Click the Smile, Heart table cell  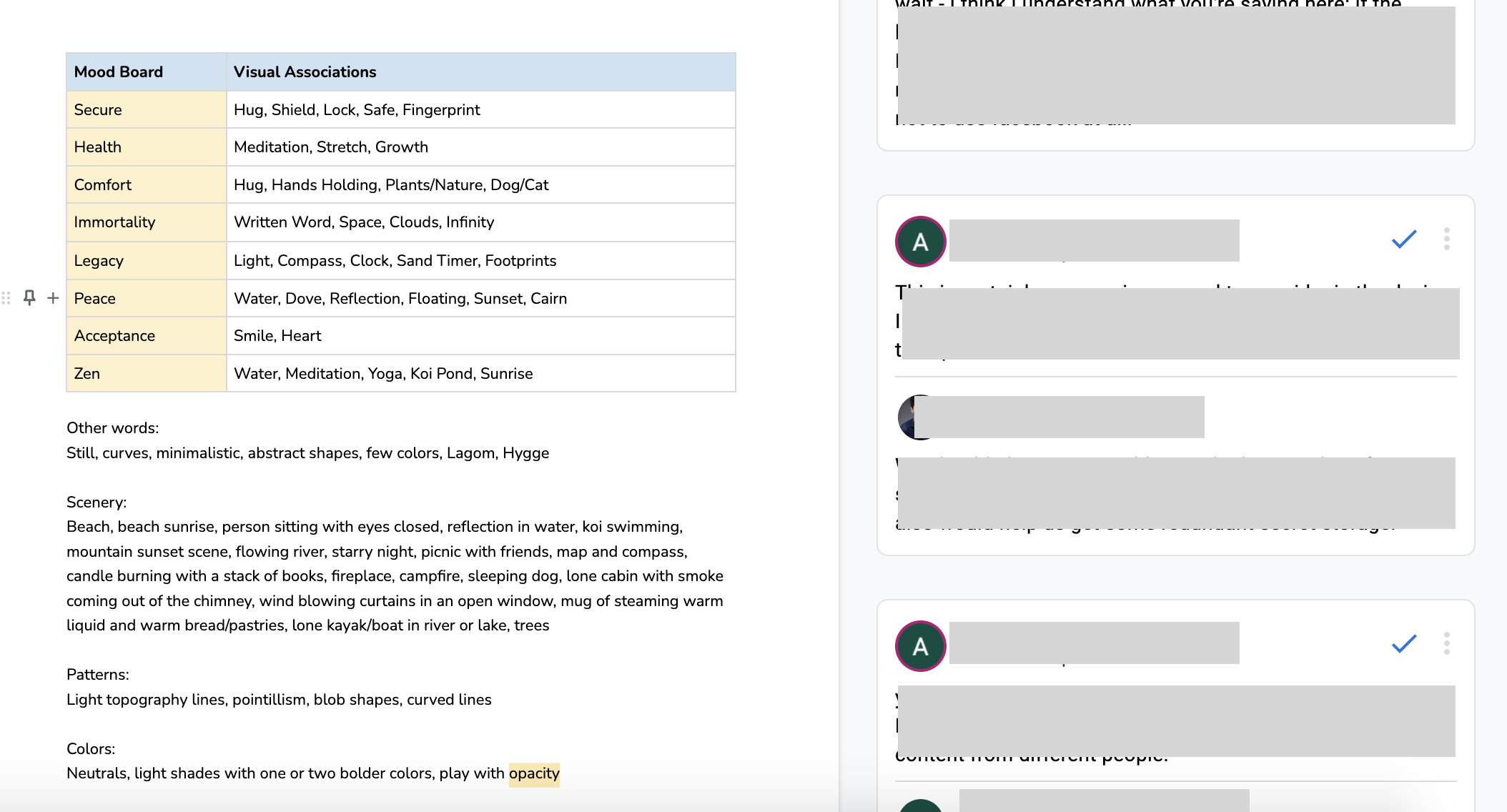pos(277,336)
